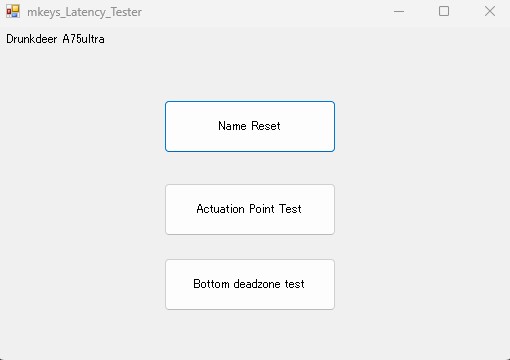
Task: Close the mkeys_Latency_Tester window
Action: (x=490, y=12)
